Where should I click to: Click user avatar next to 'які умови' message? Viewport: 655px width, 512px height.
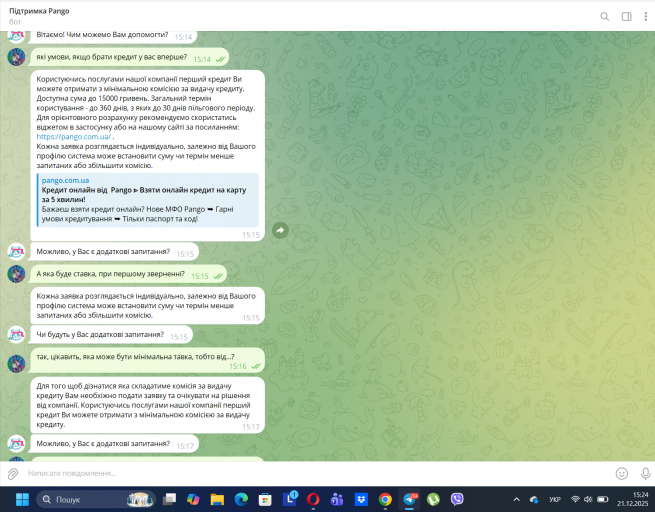pos(17,57)
